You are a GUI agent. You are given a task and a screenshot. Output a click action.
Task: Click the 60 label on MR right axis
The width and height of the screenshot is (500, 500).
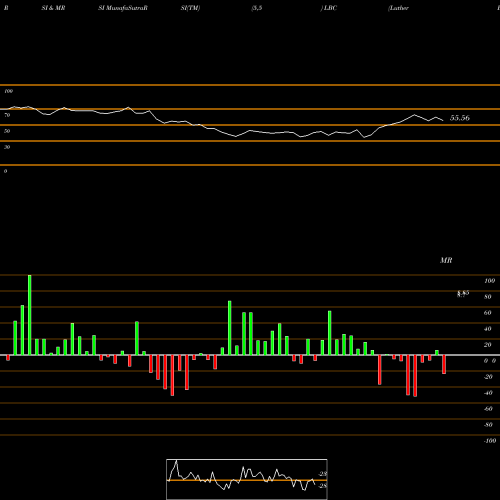[488, 313]
